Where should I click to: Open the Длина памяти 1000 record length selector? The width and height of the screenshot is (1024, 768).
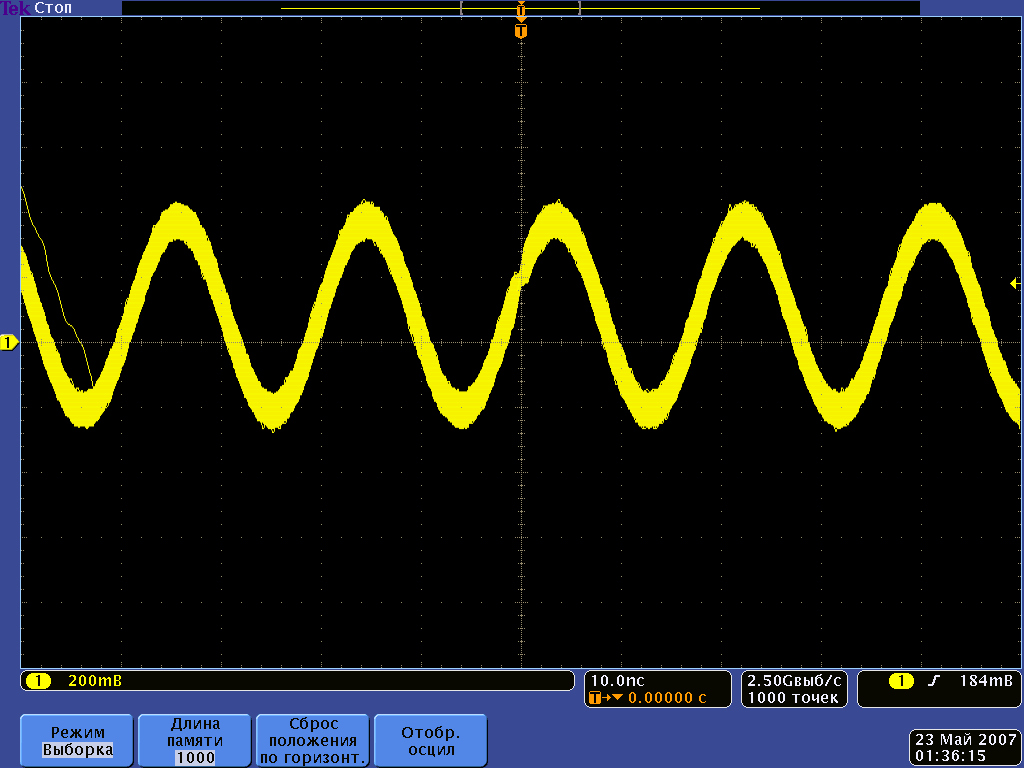pos(196,740)
